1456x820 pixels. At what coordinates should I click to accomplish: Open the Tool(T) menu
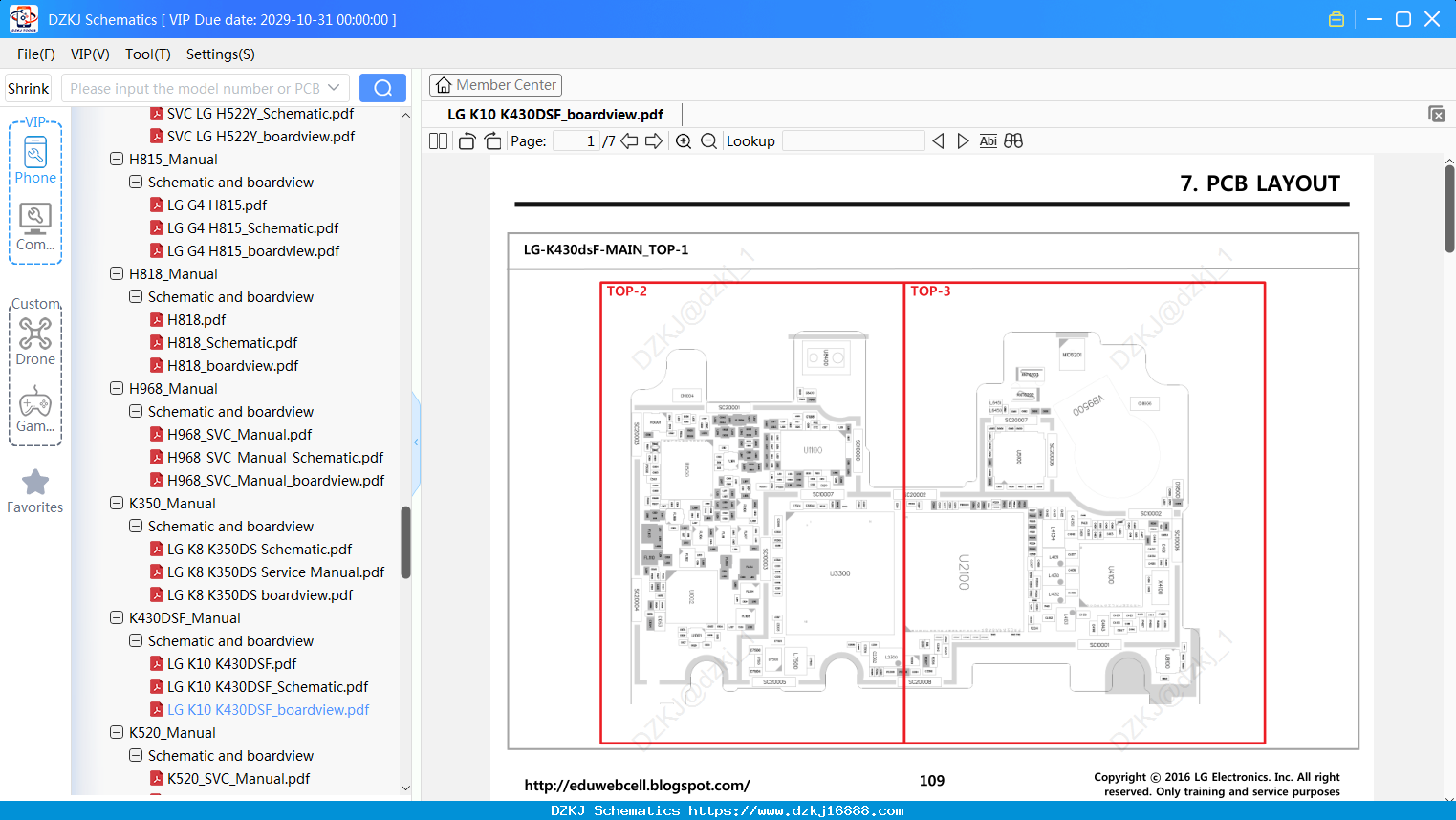[x=148, y=54]
